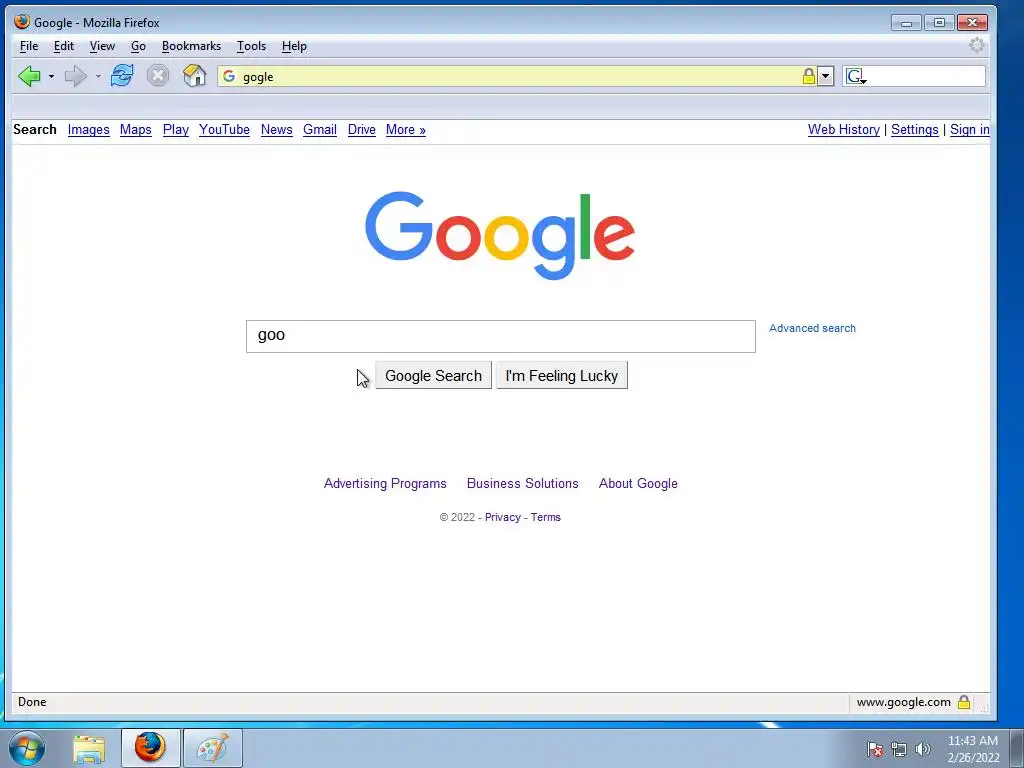Image resolution: width=1024 pixels, height=768 pixels.
Task: Open the Terms link in footer
Action: (545, 517)
